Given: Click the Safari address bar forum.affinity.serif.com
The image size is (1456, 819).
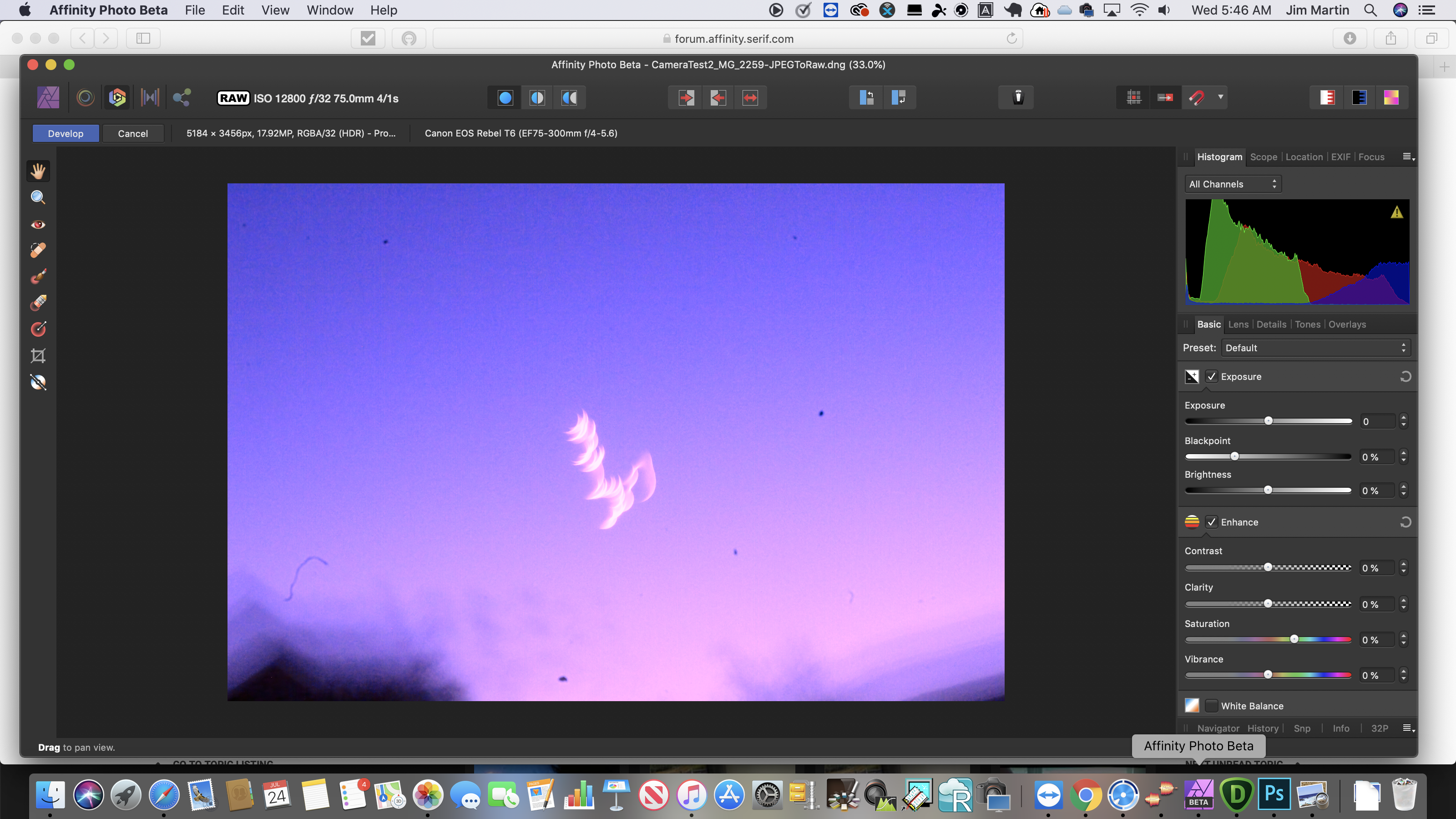Looking at the screenshot, I should 728,38.
